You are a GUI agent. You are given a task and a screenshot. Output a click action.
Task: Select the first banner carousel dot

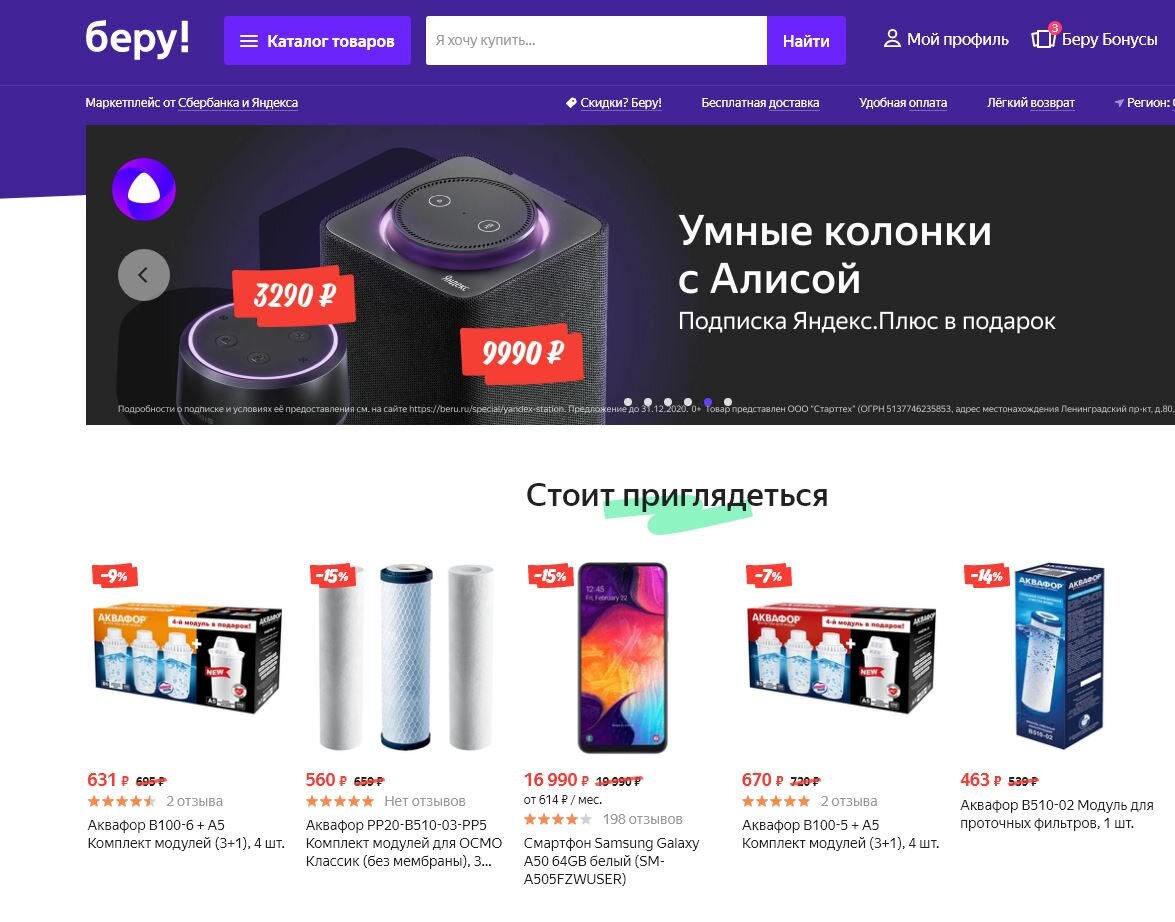click(x=628, y=403)
